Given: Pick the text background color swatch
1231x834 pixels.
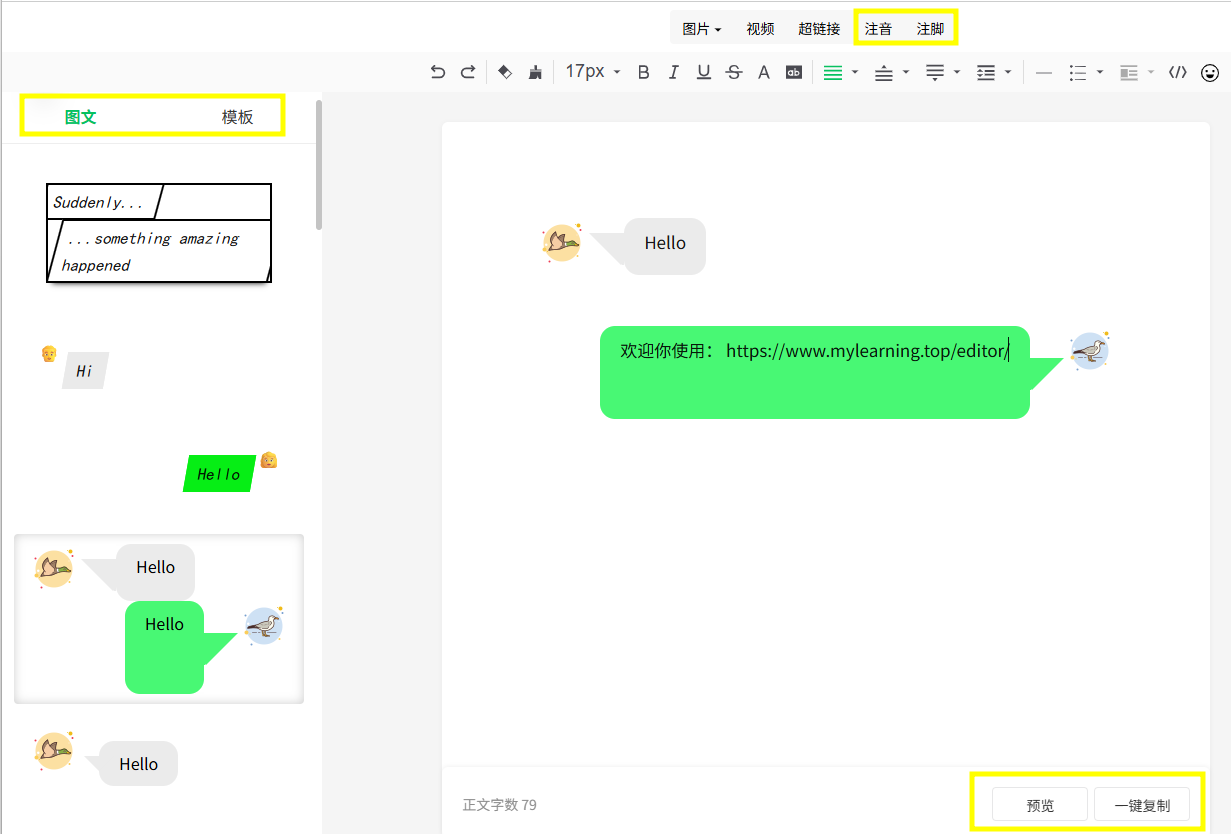Looking at the screenshot, I should tap(794, 72).
